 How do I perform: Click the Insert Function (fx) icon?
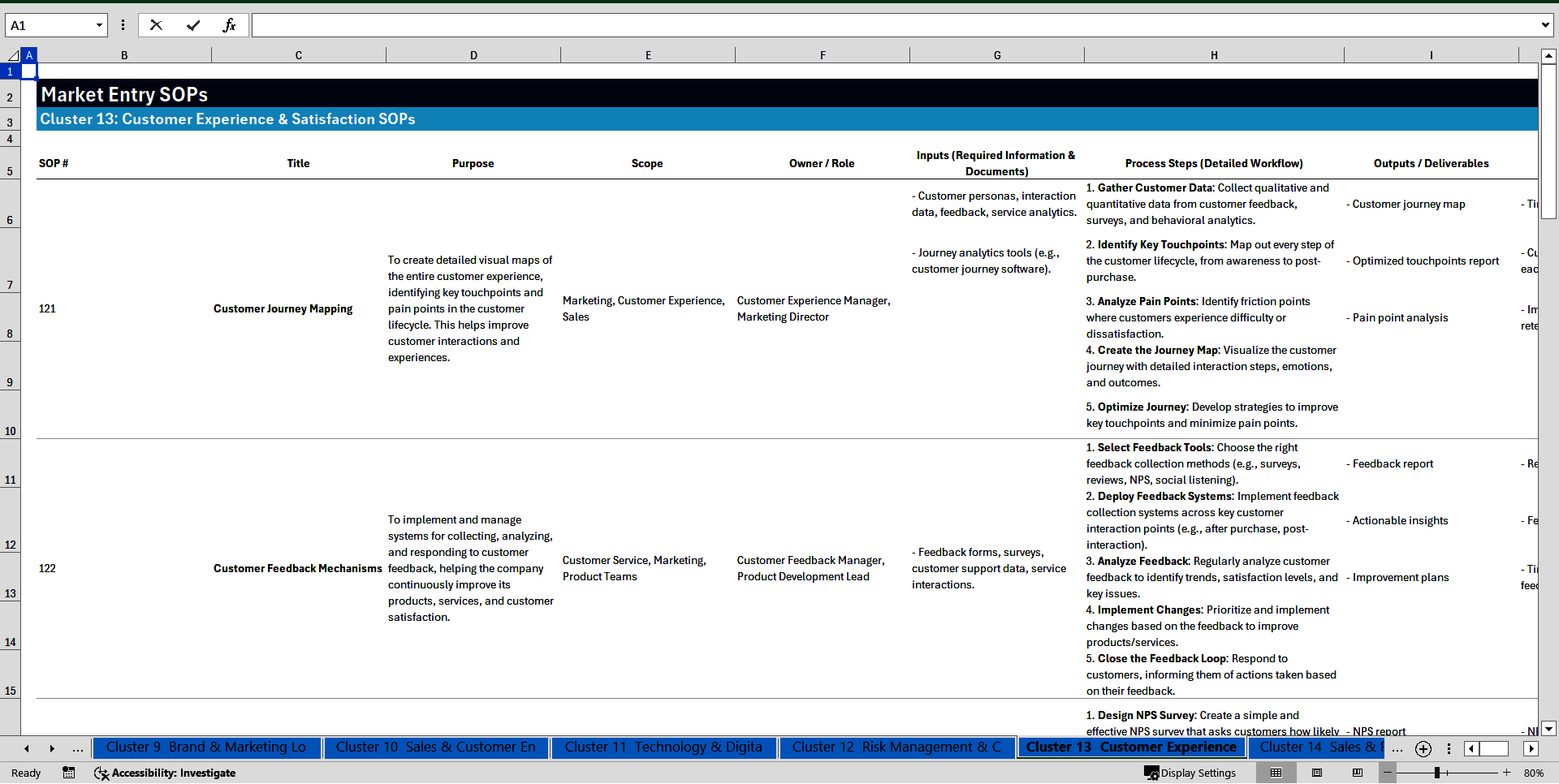[x=231, y=25]
